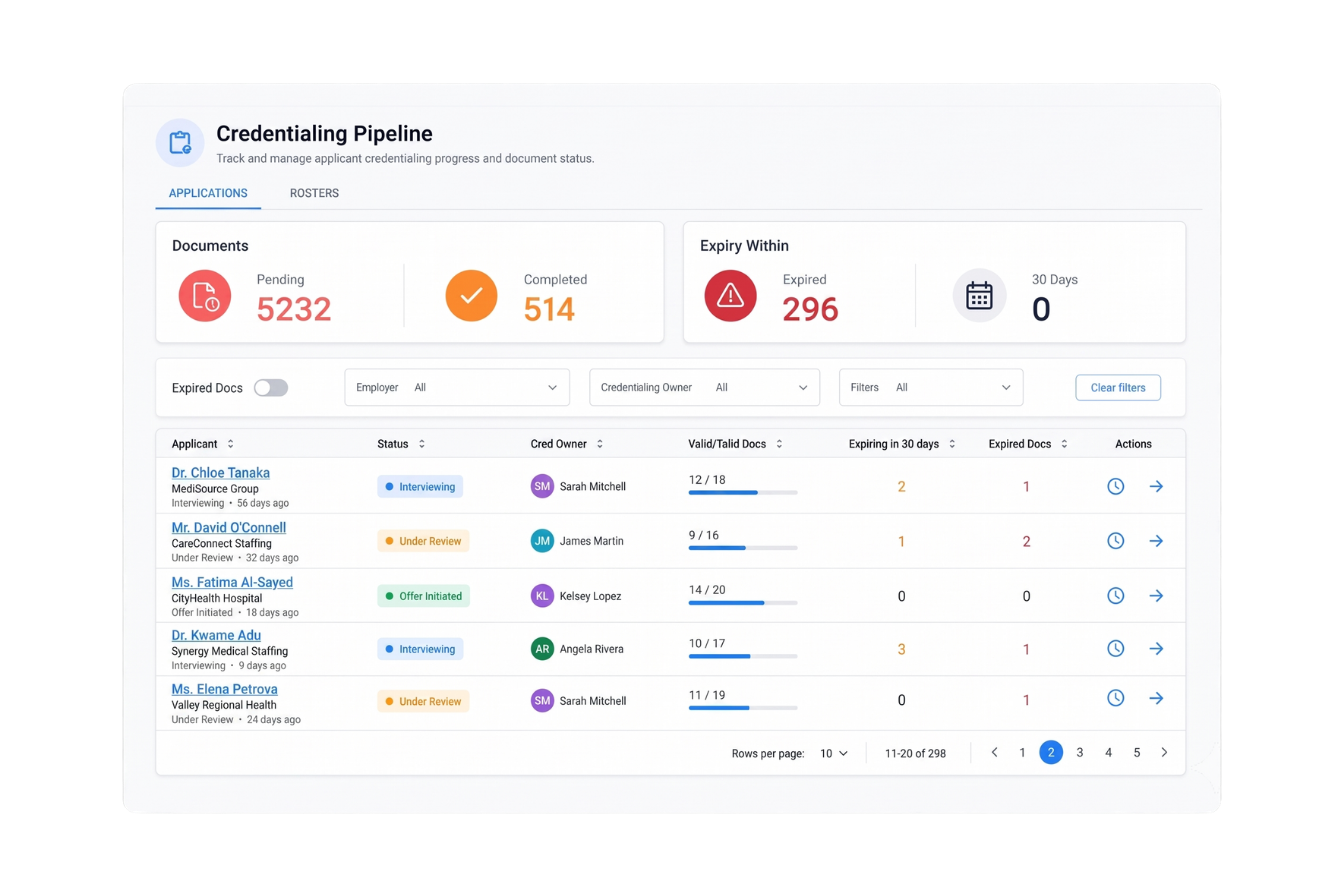
Task: Go to page 1
Action: (1022, 753)
